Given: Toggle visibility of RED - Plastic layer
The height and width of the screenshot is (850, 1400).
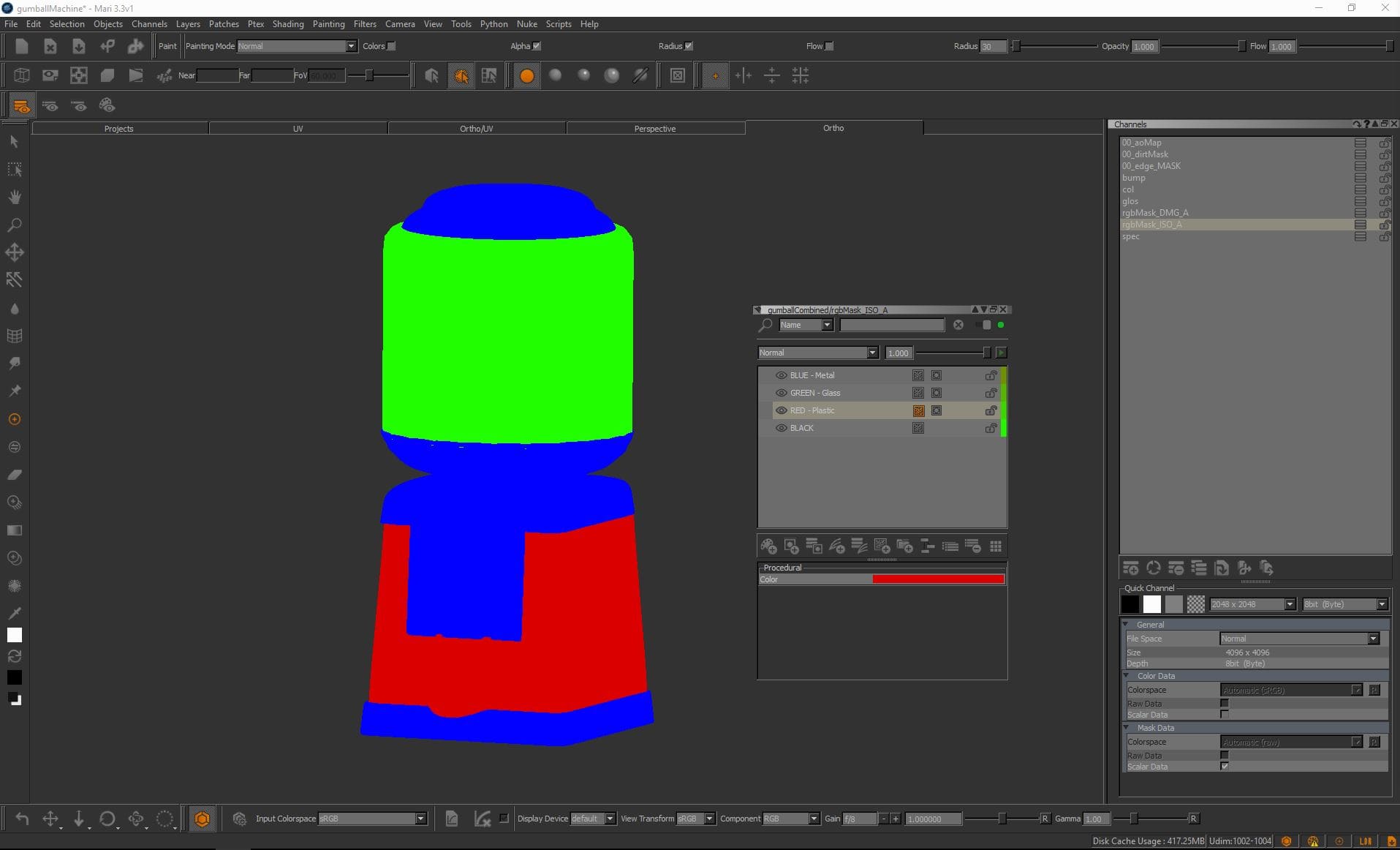Looking at the screenshot, I should pyautogui.click(x=781, y=410).
